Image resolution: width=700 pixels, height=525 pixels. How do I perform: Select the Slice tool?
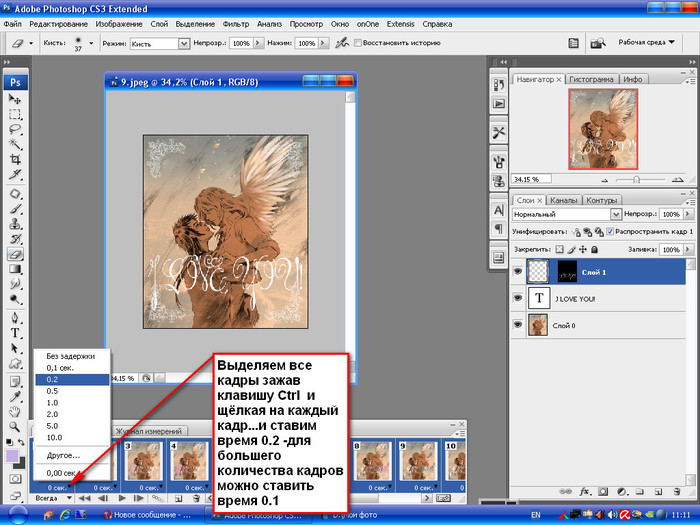point(15,175)
